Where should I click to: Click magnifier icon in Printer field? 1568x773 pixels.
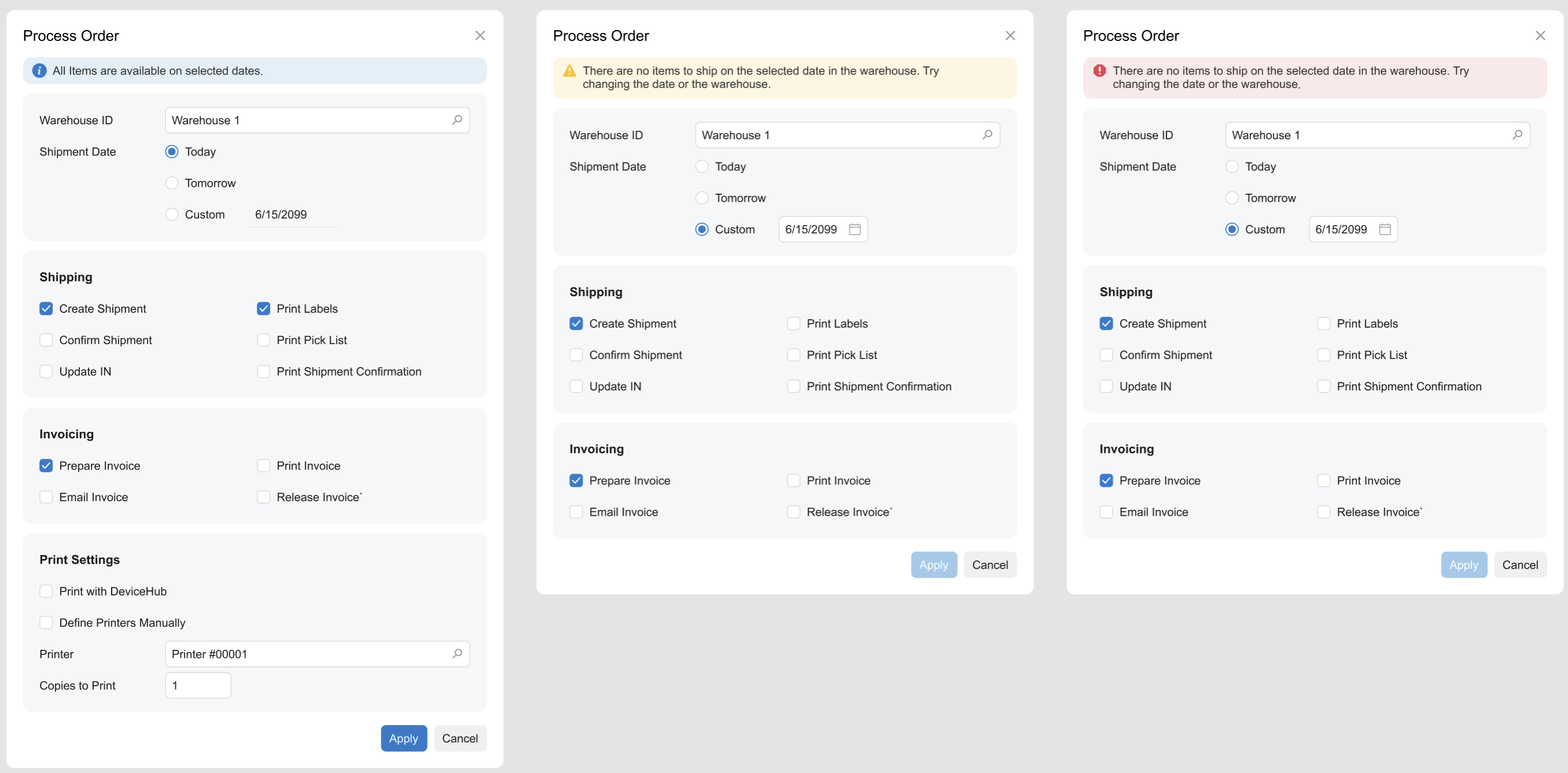457,654
